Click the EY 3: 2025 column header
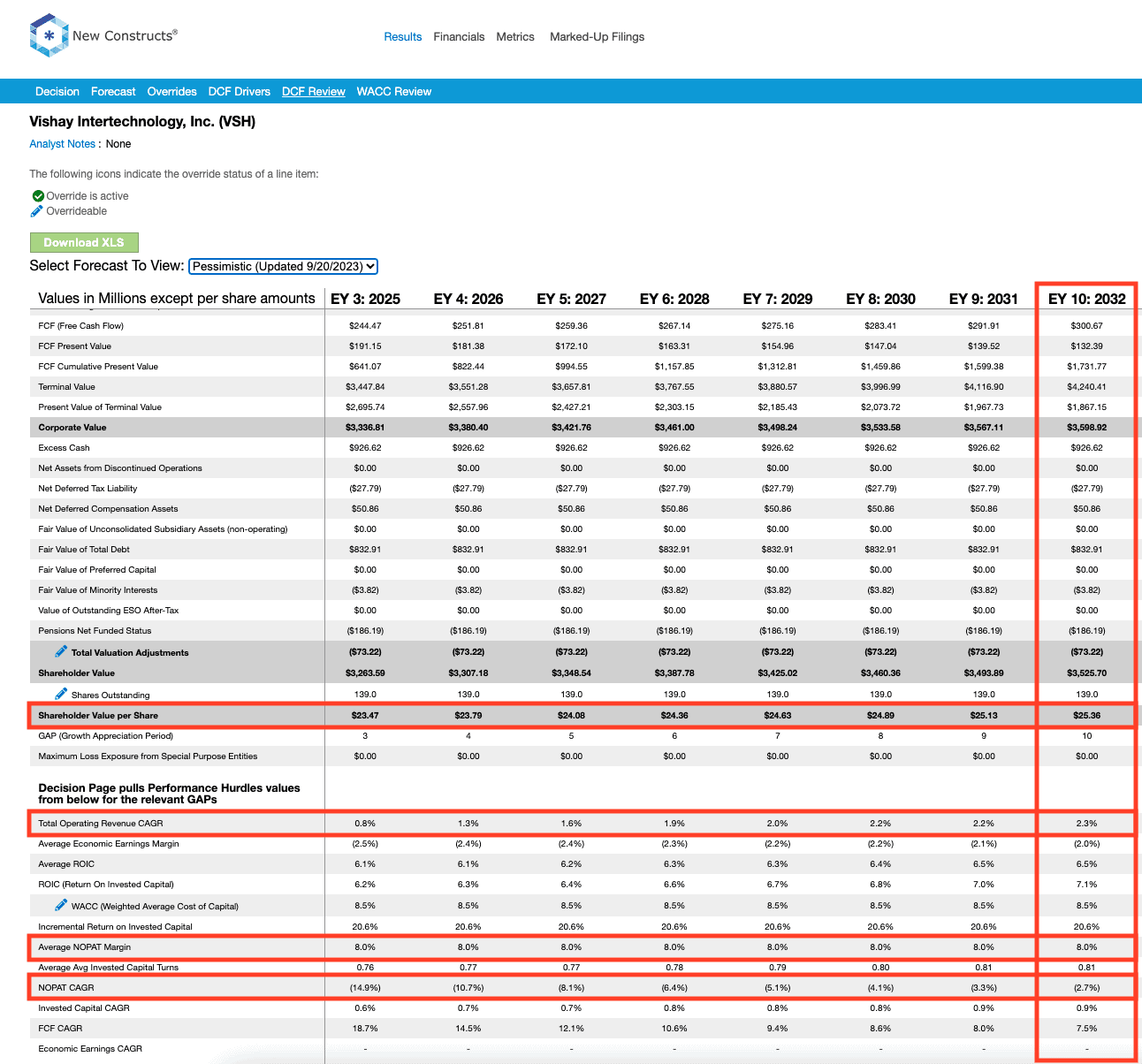 (x=365, y=299)
